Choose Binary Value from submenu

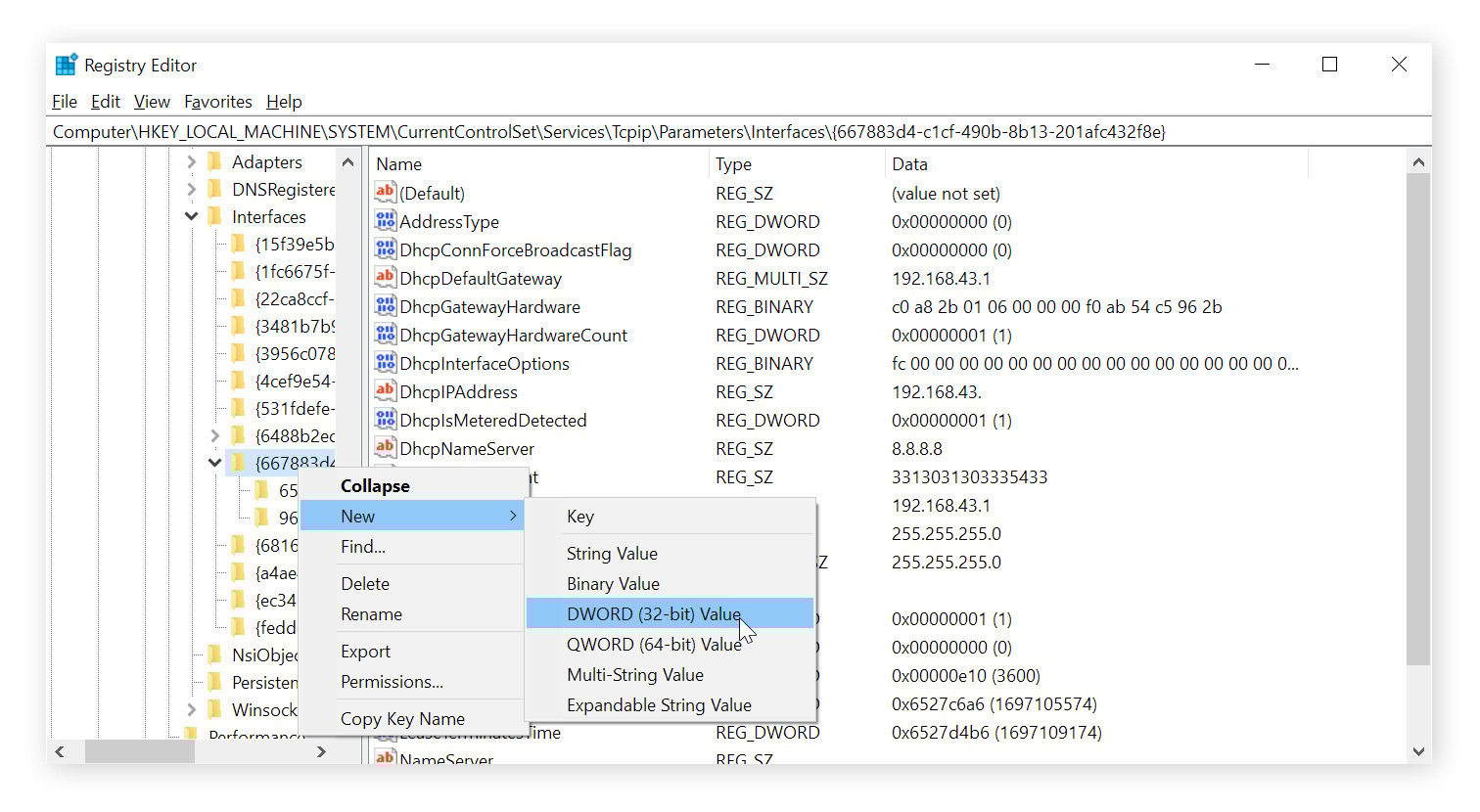[671, 583]
